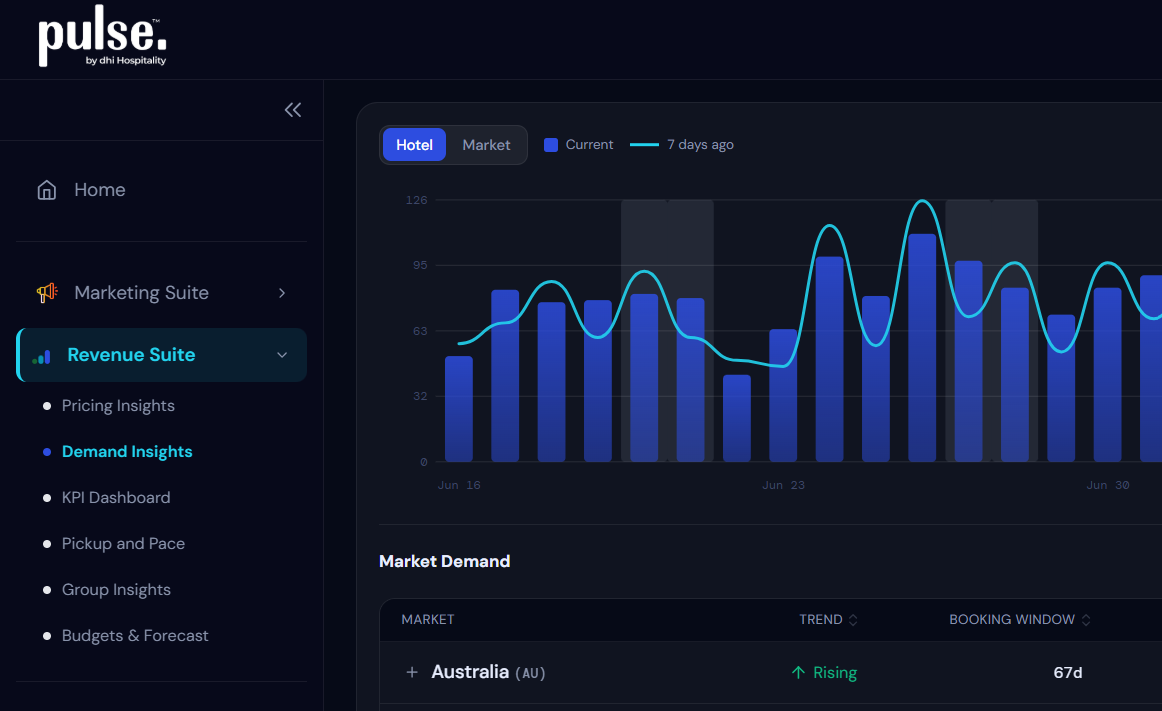Viewport: 1162px width, 711px height.
Task: Open KPI Dashboard
Action: point(116,497)
